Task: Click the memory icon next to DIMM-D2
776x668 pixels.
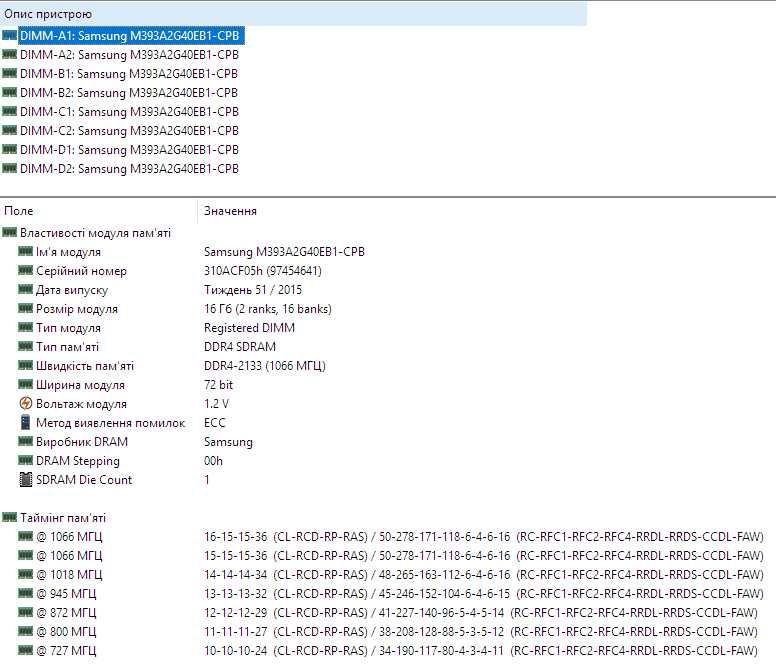Action: point(9,168)
